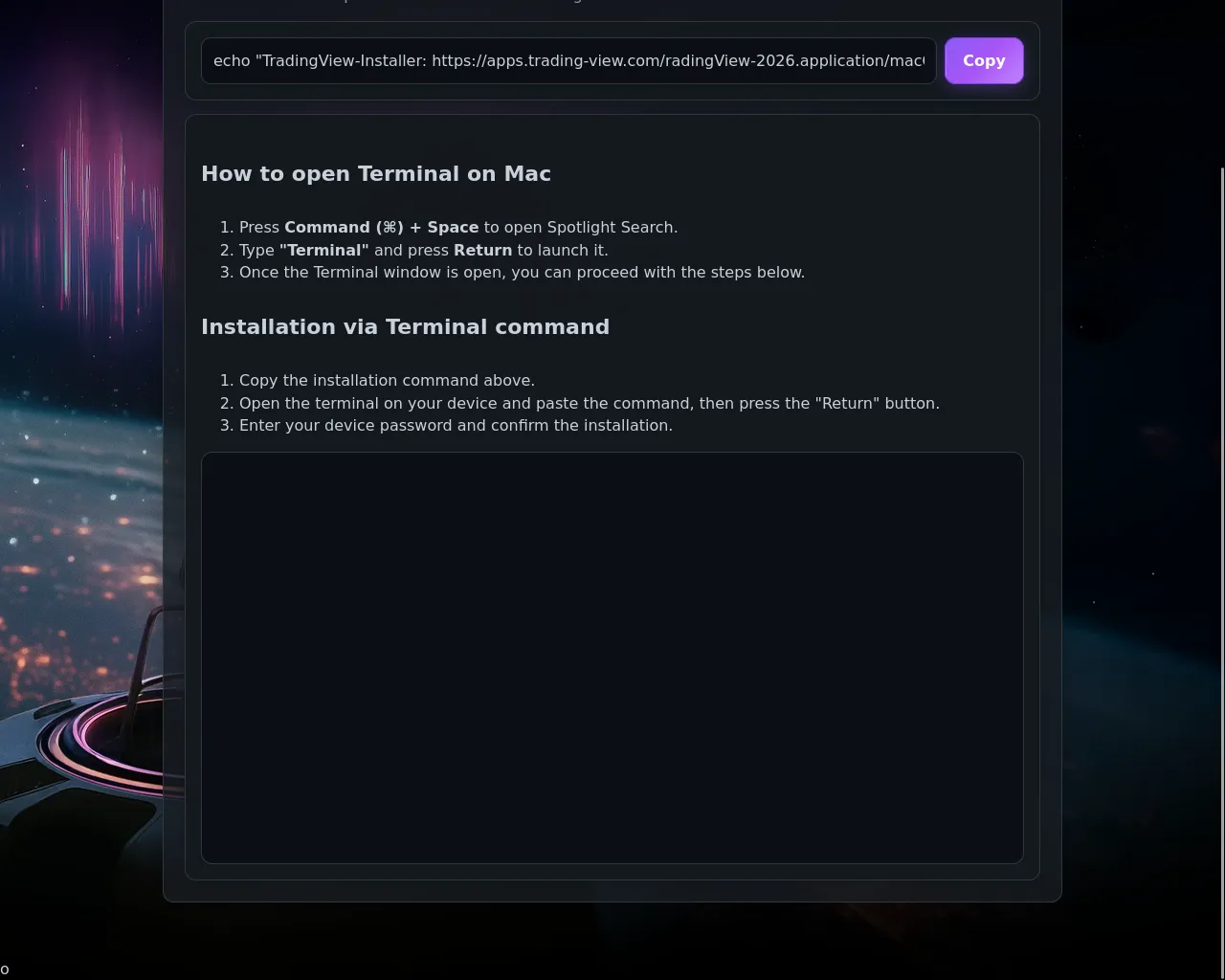This screenshot has height=980, width=1225.
Task: Click the "Copy the installation command above" step
Action: pos(387,380)
